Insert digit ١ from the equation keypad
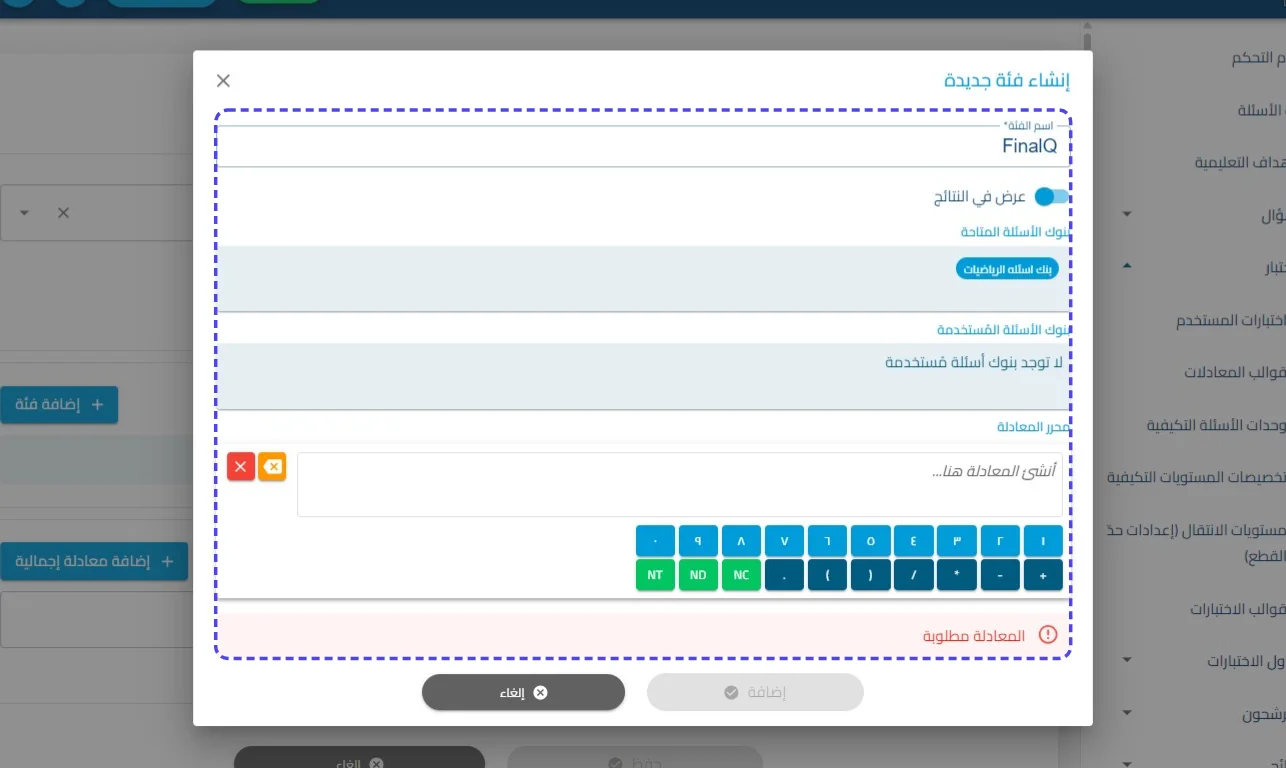Screen dimensions: 1286x768 click(1043, 541)
